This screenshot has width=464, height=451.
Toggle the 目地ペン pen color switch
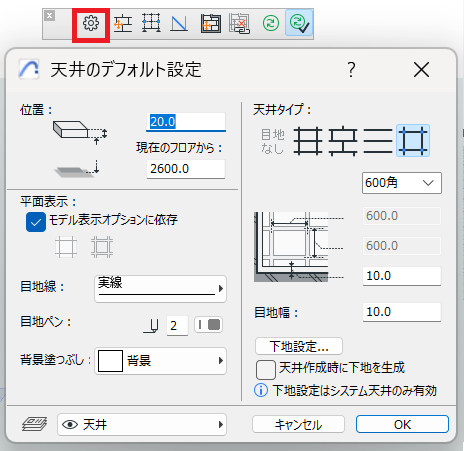tap(209, 325)
